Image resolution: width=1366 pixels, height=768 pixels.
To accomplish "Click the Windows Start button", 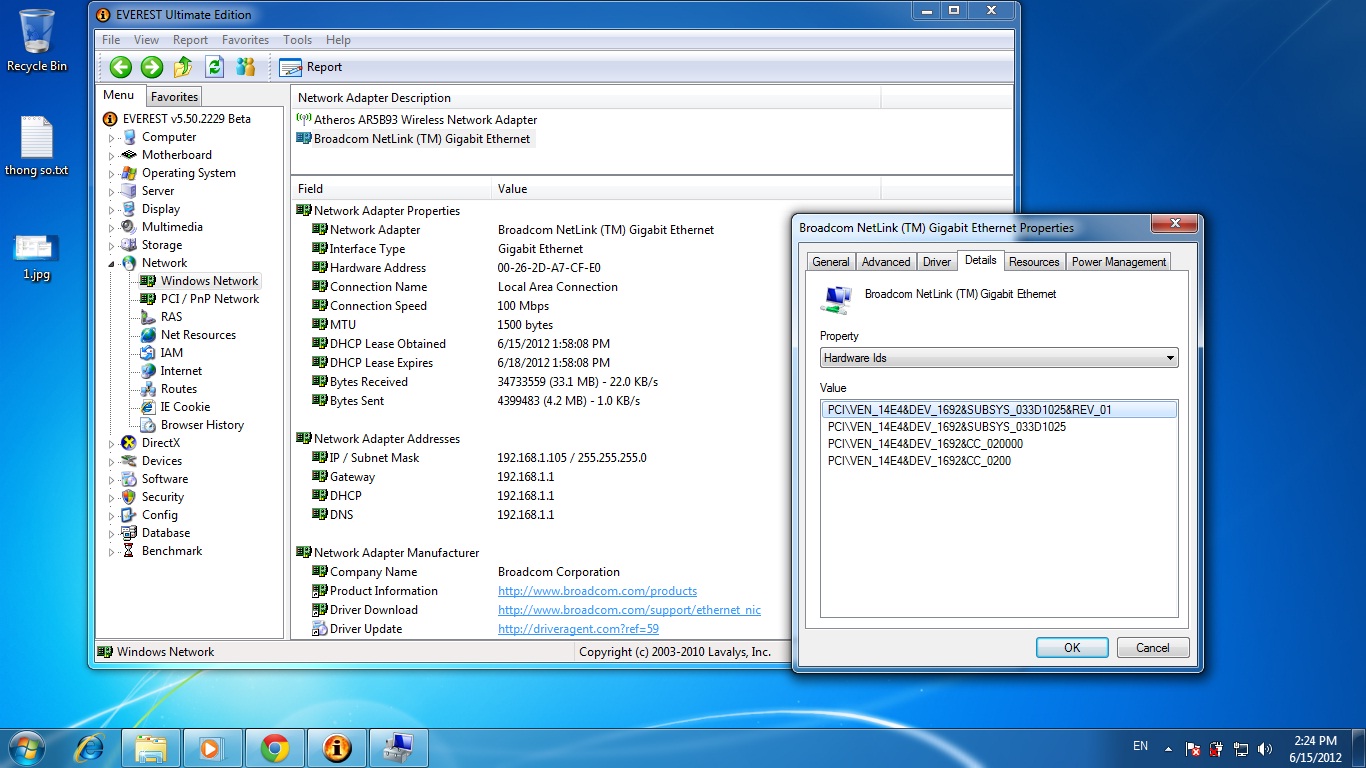I will (x=25, y=748).
